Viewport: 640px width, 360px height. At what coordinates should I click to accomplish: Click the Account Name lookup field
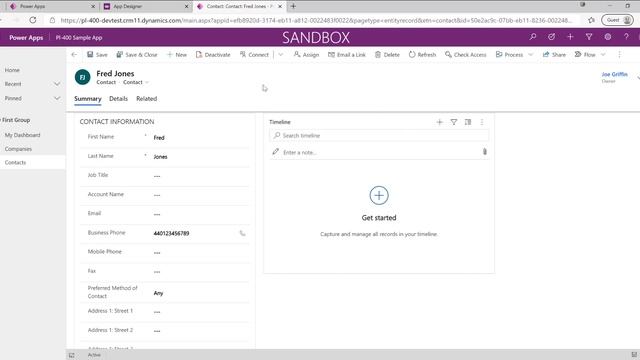[200, 195]
